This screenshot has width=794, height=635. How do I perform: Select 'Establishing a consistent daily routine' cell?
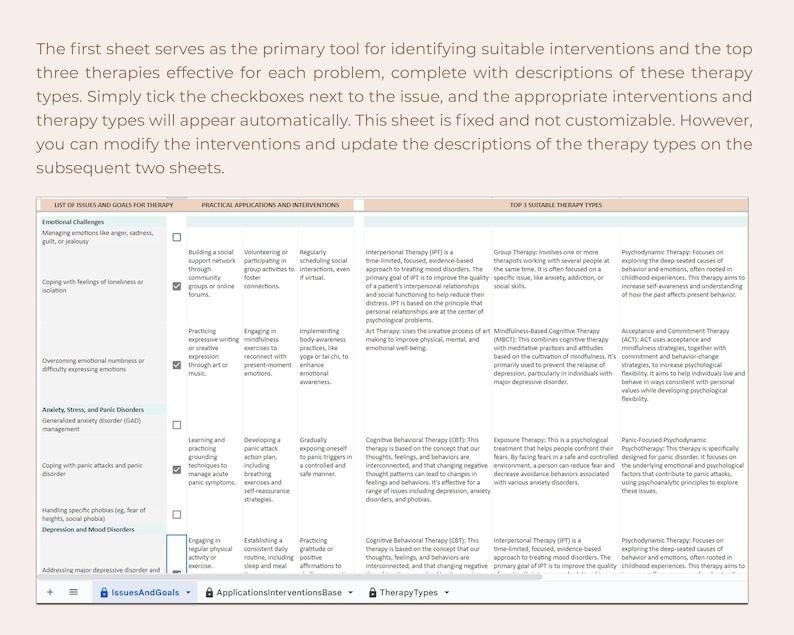pos(270,553)
